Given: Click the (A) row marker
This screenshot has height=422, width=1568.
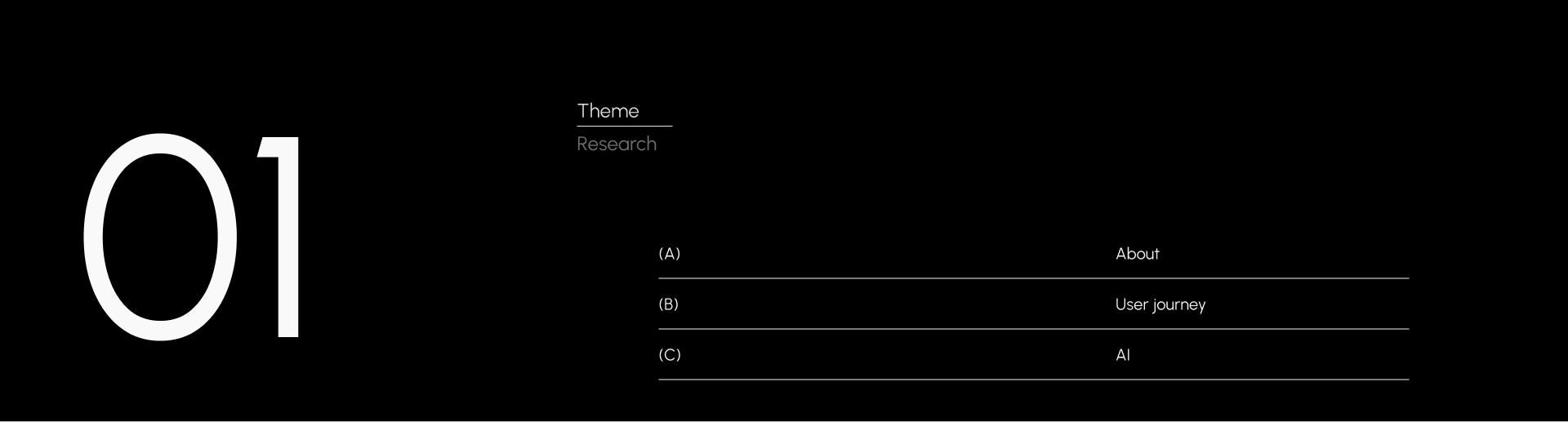Looking at the screenshot, I should pos(670,254).
